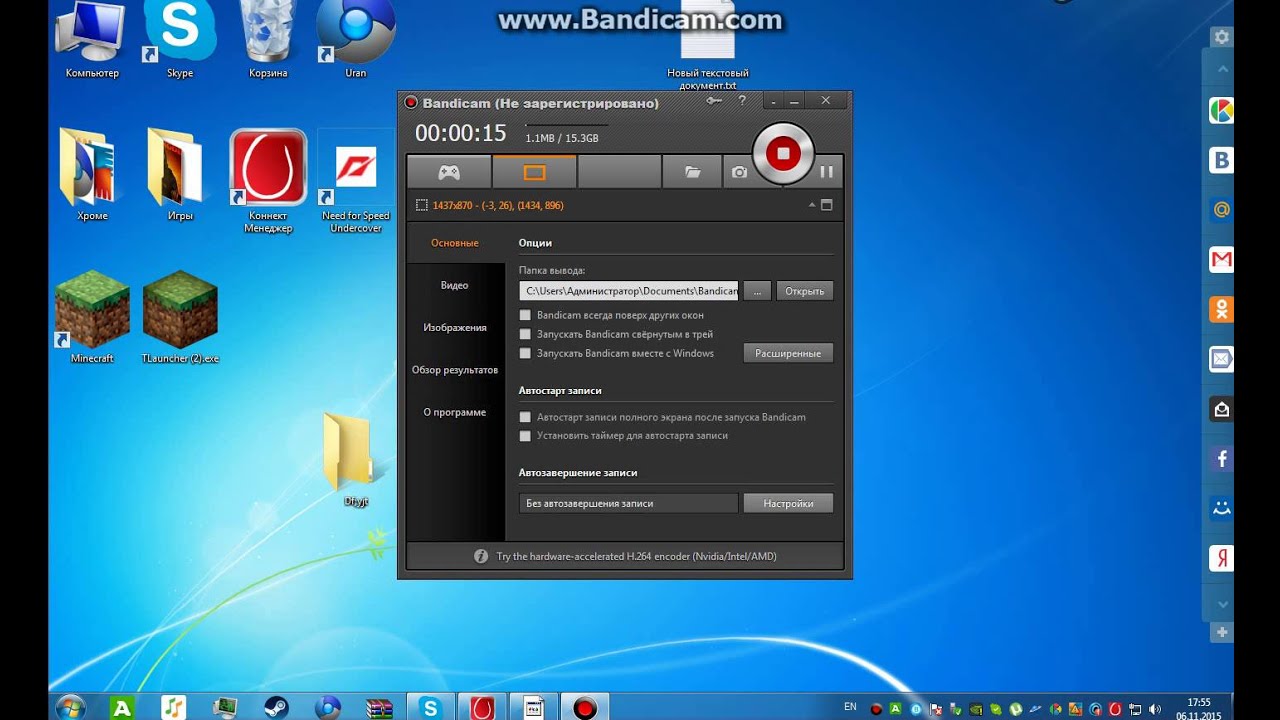Open the О программе tab
This screenshot has height=720, width=1280.
[x=455, y=412]
